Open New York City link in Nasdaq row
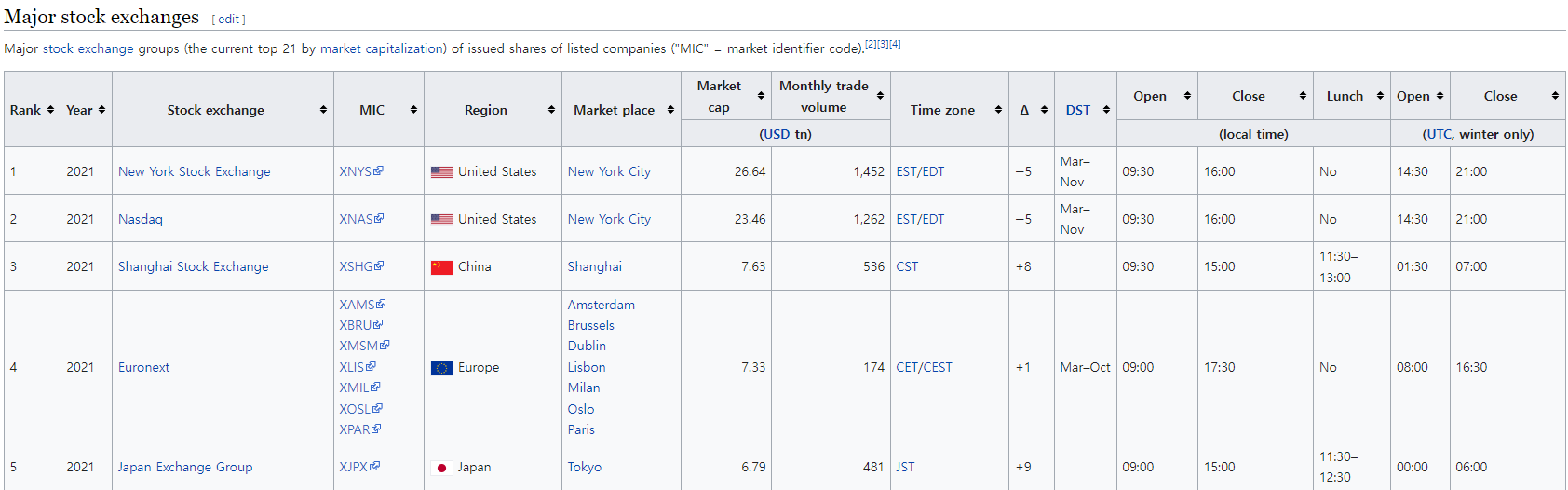 click(x=610, y=219)
